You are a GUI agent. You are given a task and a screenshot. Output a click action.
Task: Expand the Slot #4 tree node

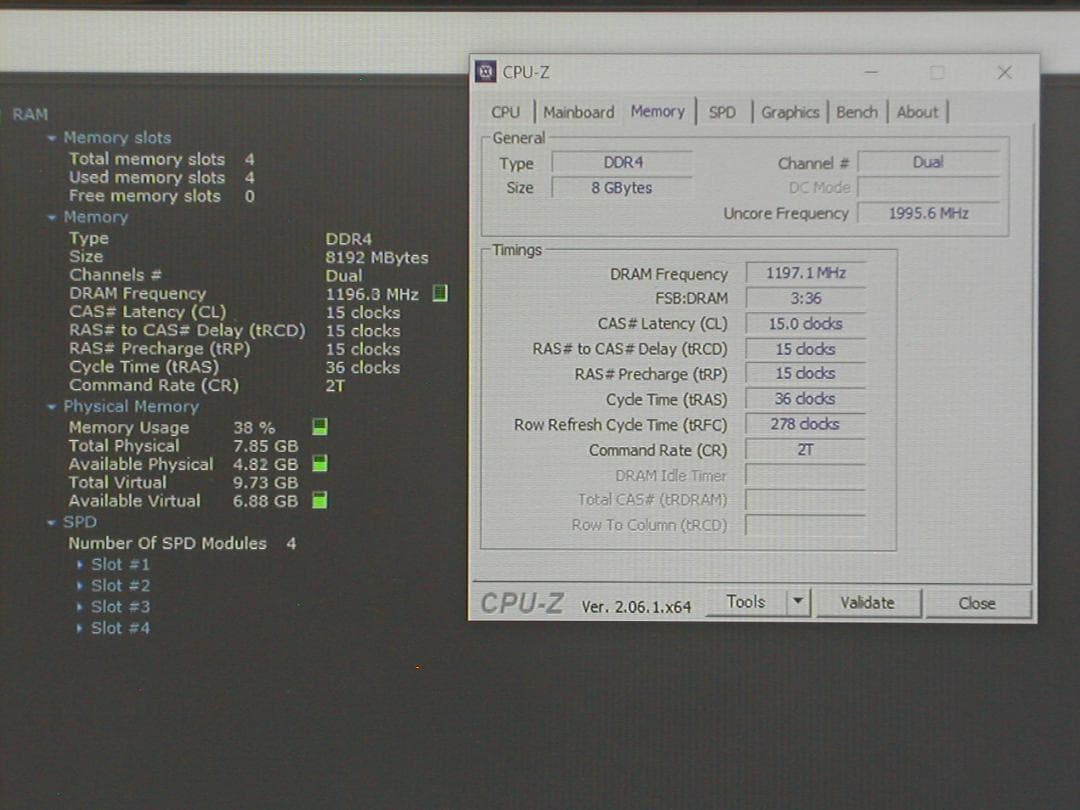pyautogui.click(x=80, y=629)
